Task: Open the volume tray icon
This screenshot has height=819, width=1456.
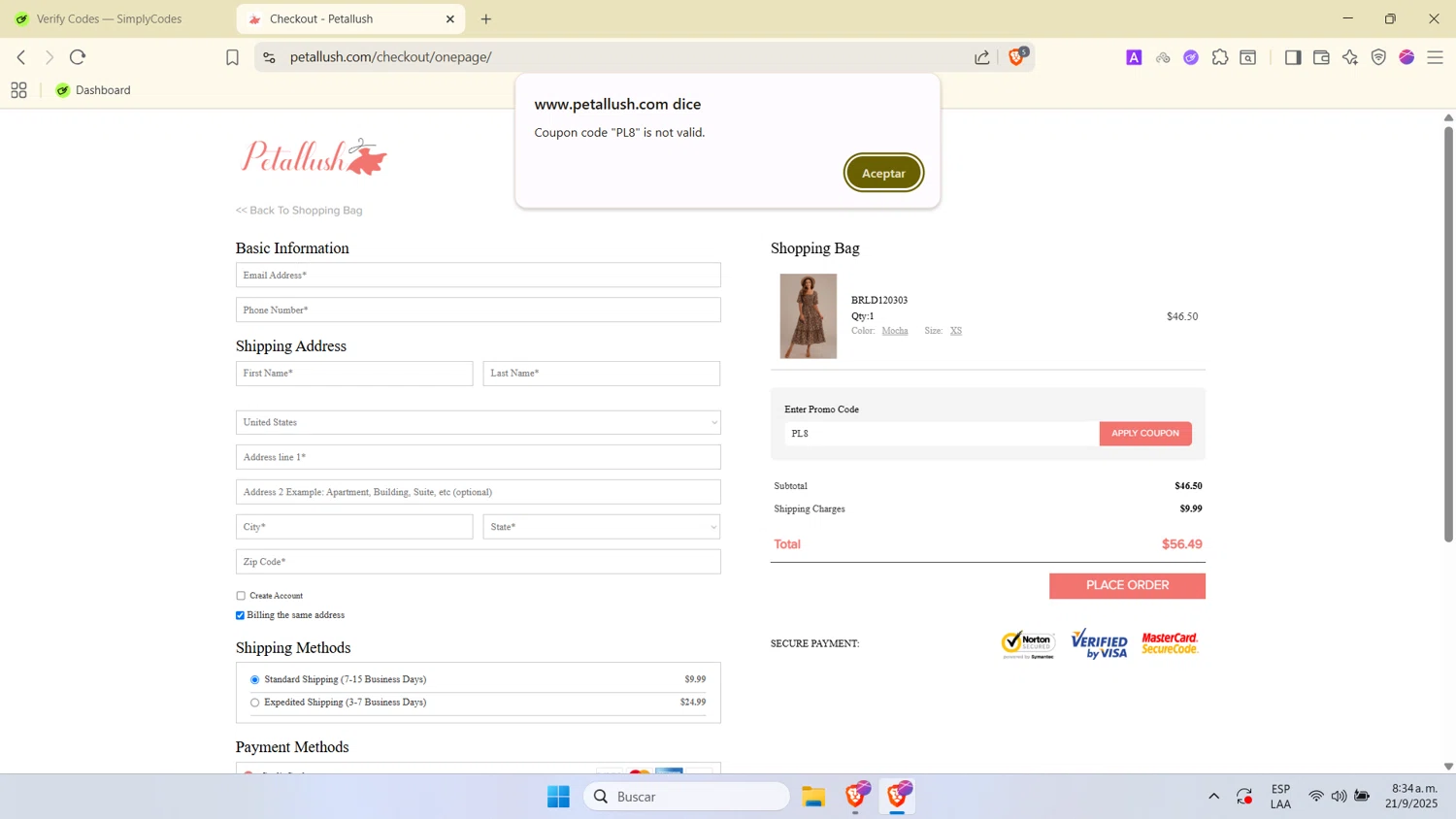Action: pos(1340,797)
